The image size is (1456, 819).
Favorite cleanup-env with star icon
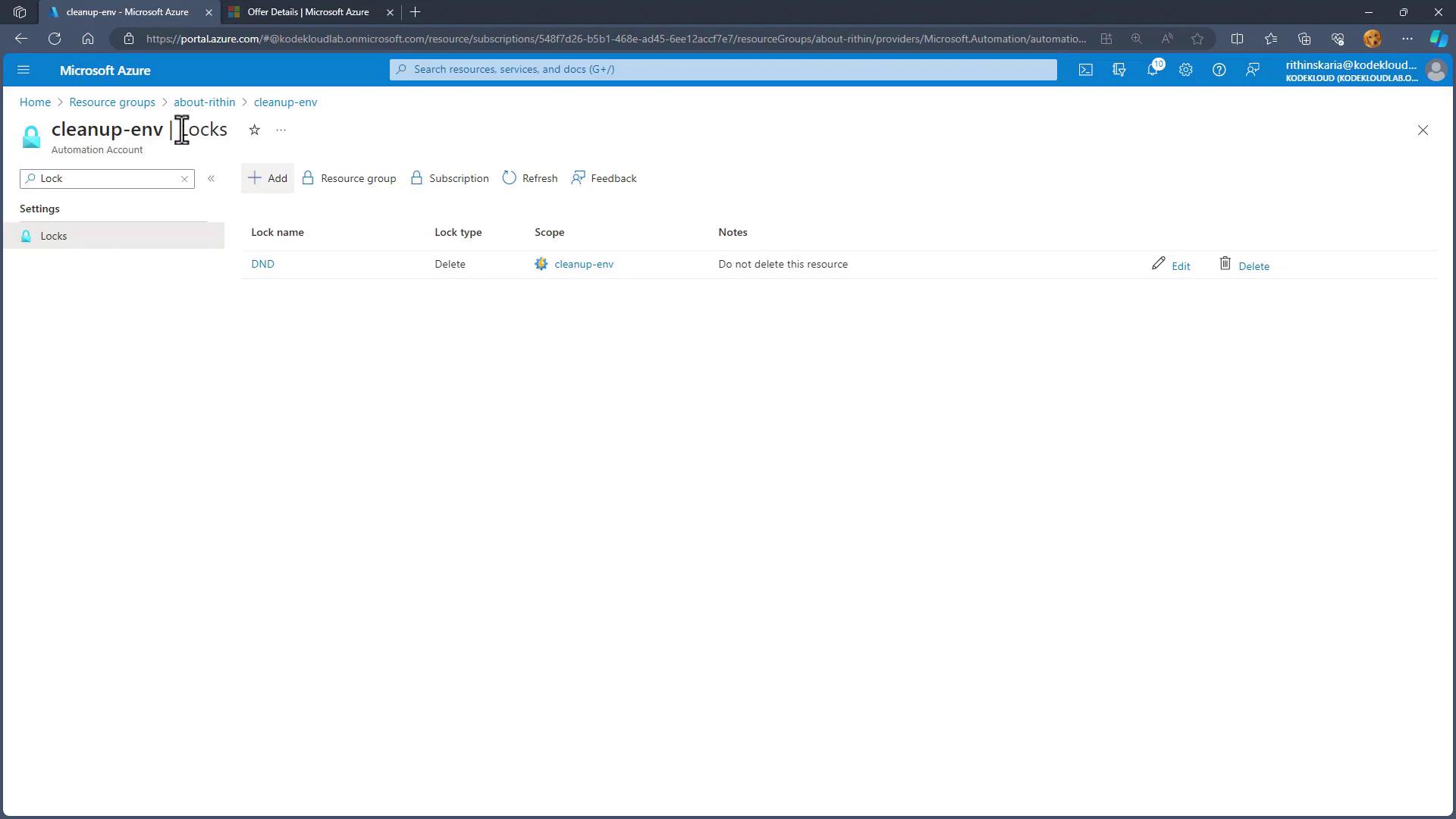(255, 130)
